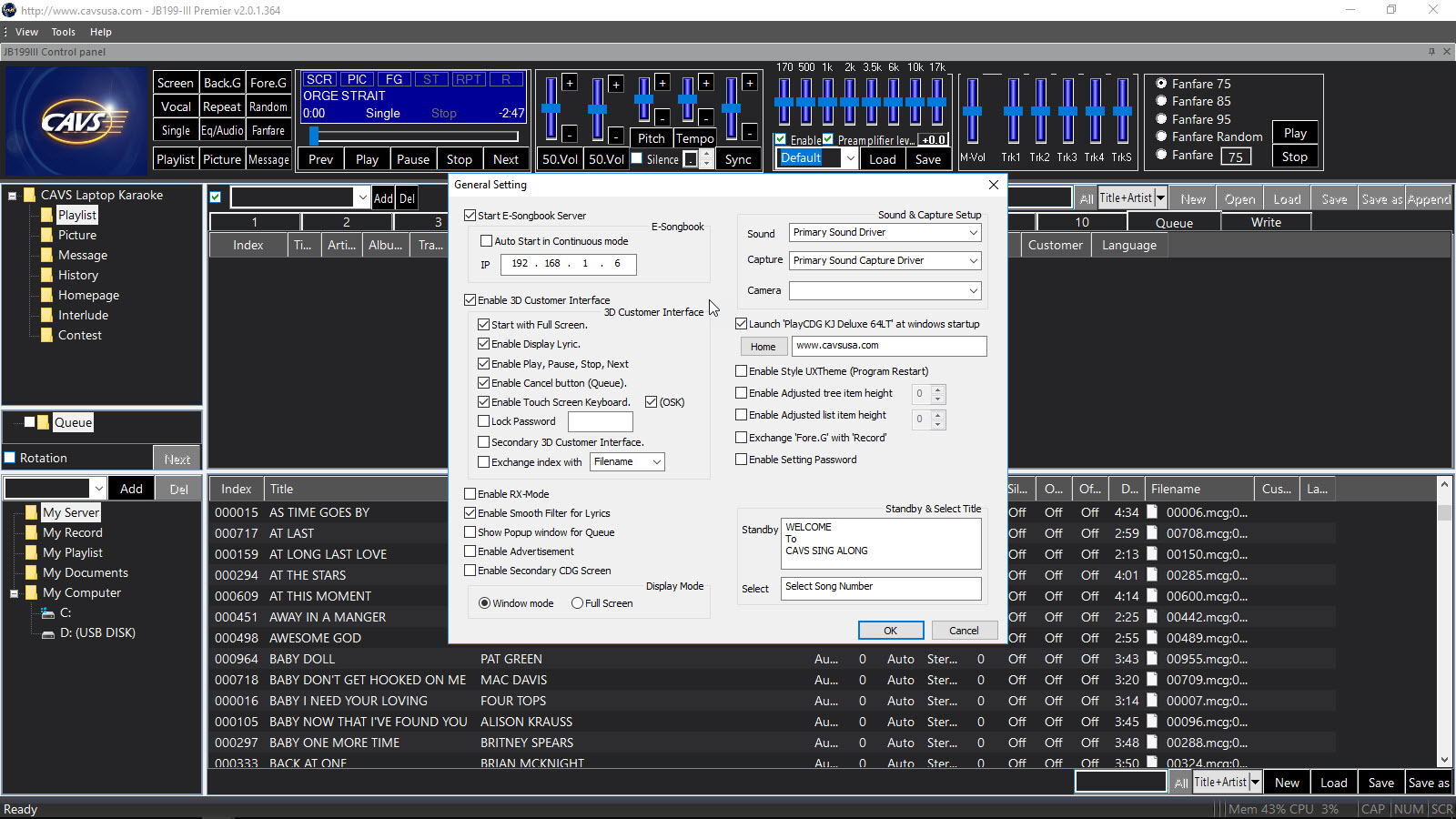
Task: Click the Home button
Action: coord(763,347)
